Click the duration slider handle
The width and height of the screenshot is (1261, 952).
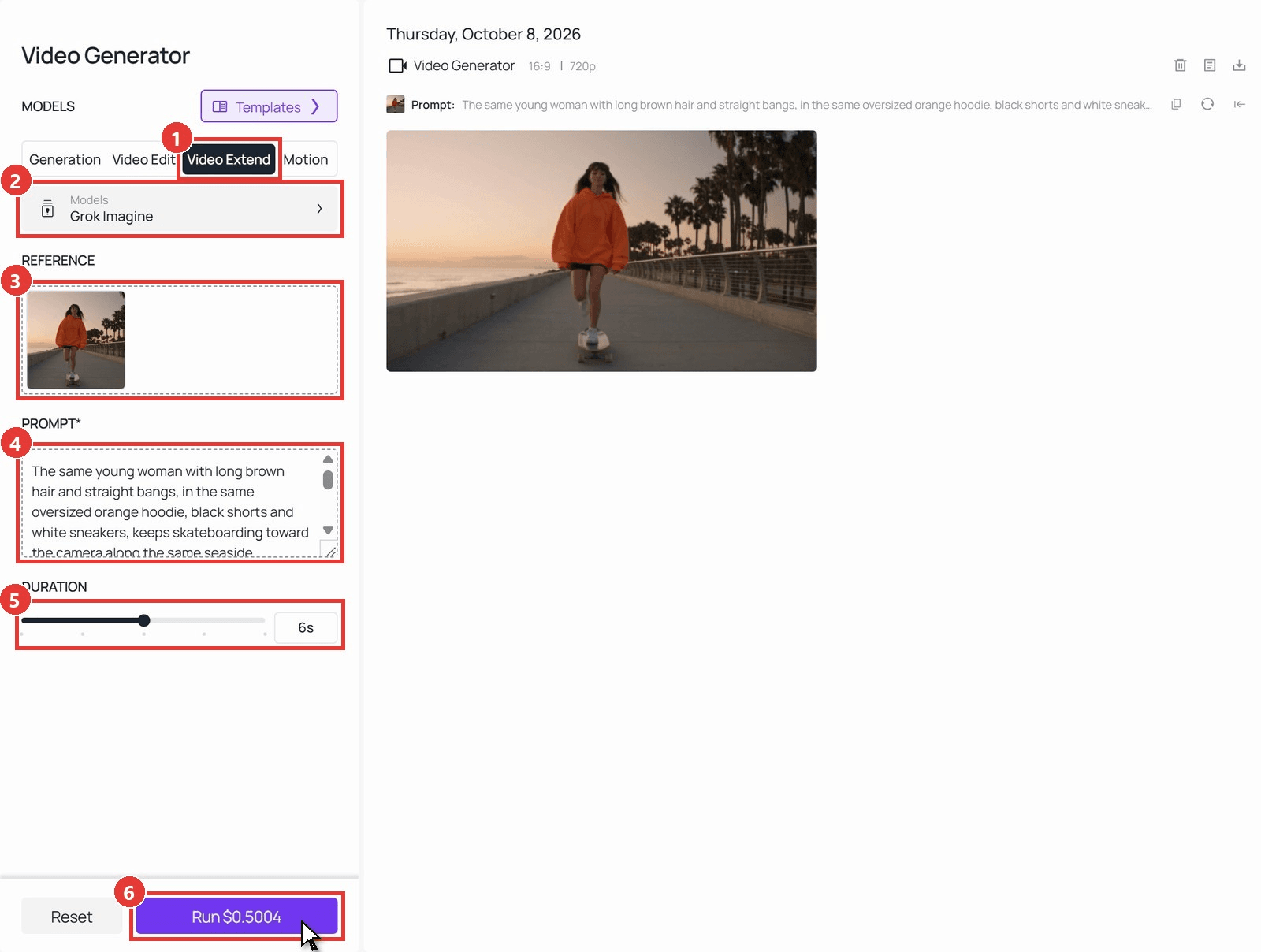coord(143,620)
